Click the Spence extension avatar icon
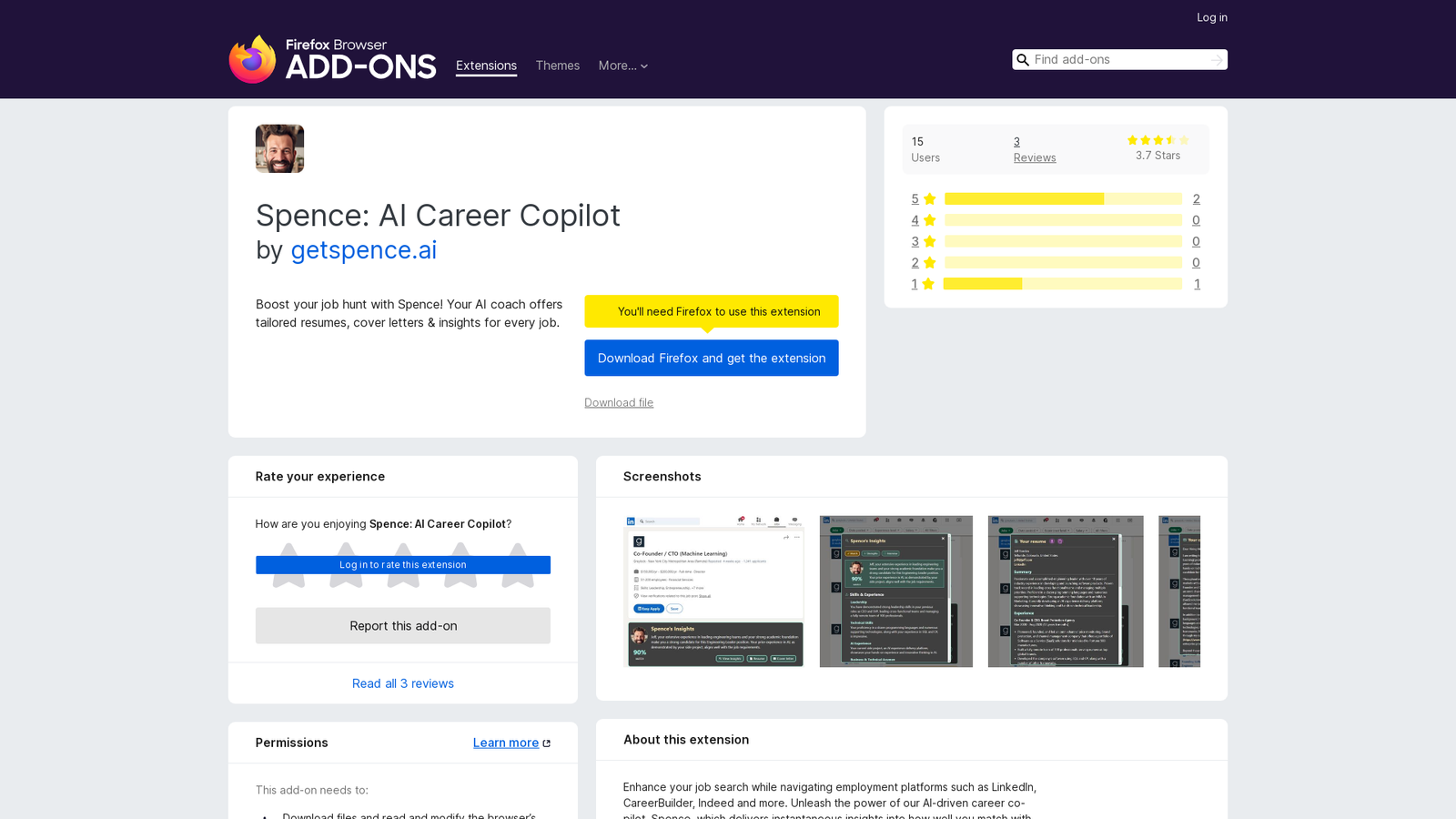This screenshot has width=1456, height=819. tap(279, 148)
